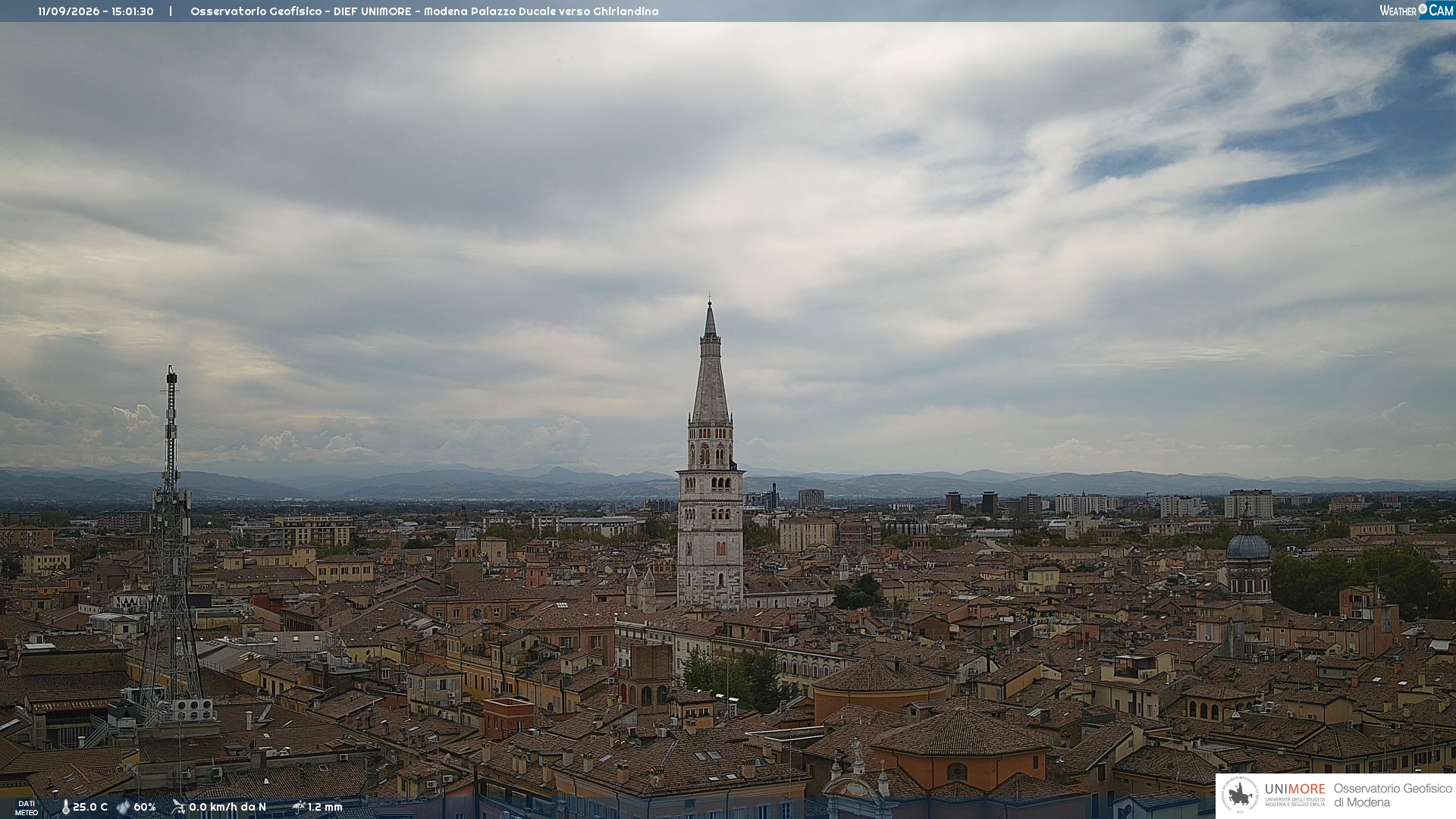Click the umbrella rainfall icon
The width and height of the screenshot is (1456, 819).
(x=299, y=807)
